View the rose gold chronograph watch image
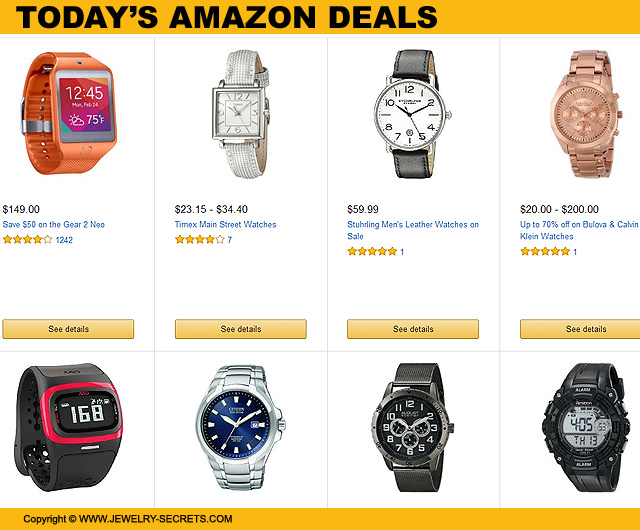This screenshot has width=640, height=530. (585, 114)
